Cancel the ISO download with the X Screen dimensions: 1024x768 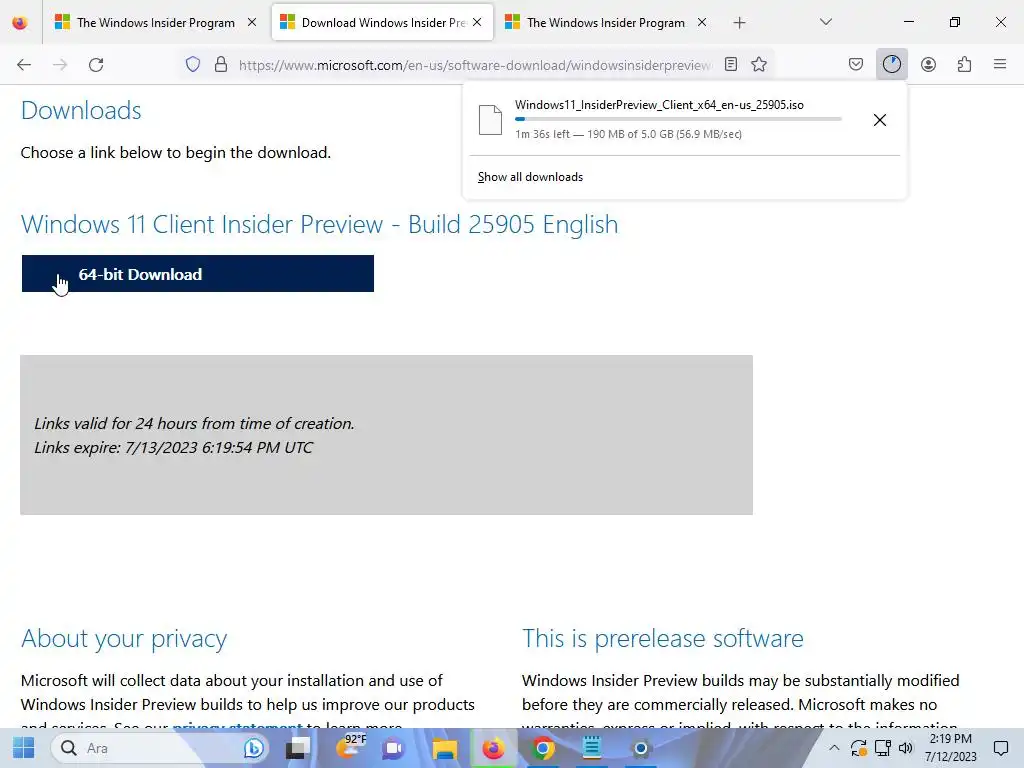880,120
